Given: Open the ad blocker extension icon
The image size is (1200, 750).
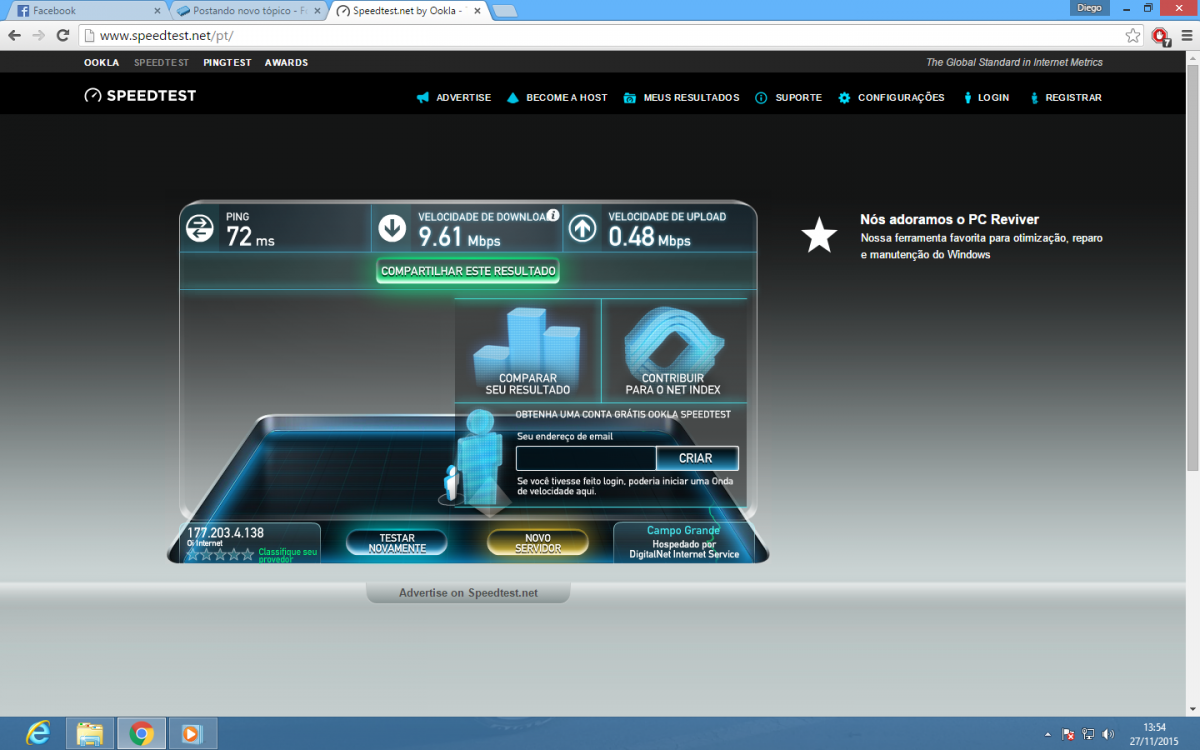Looking at the screenshot, I should (x=1160, y=36).
